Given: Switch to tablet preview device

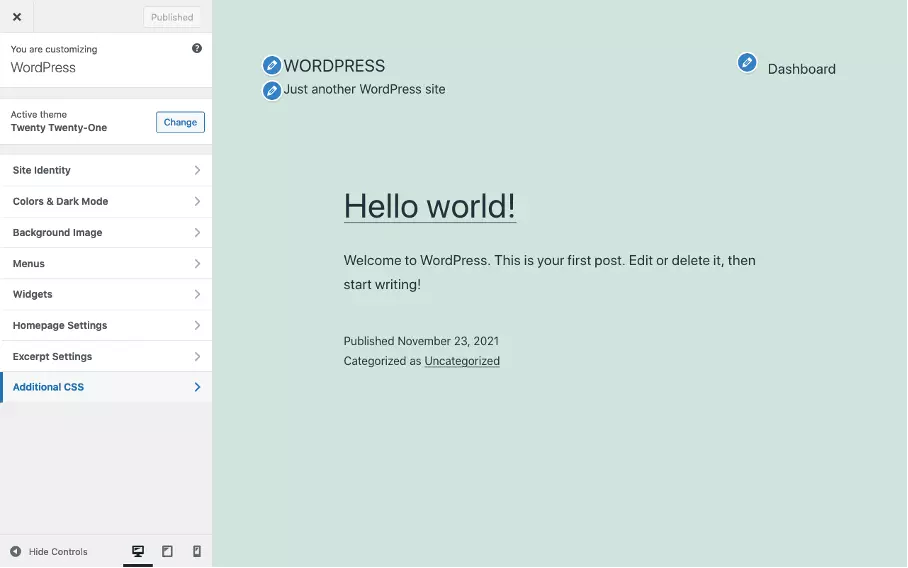Looking at the screenshot, I should coord(167,551).
